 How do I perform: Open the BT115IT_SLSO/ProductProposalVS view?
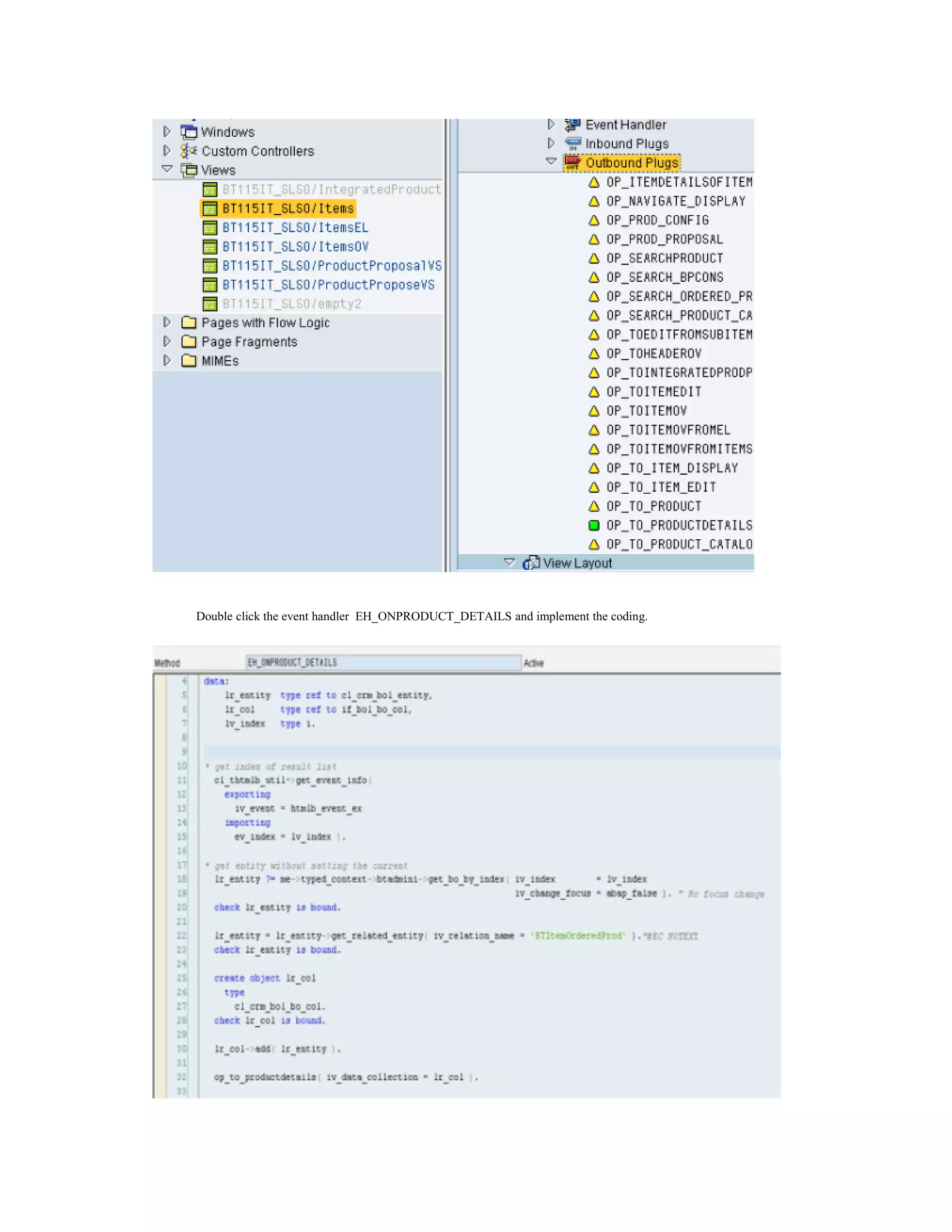click(x=331, y=265)
